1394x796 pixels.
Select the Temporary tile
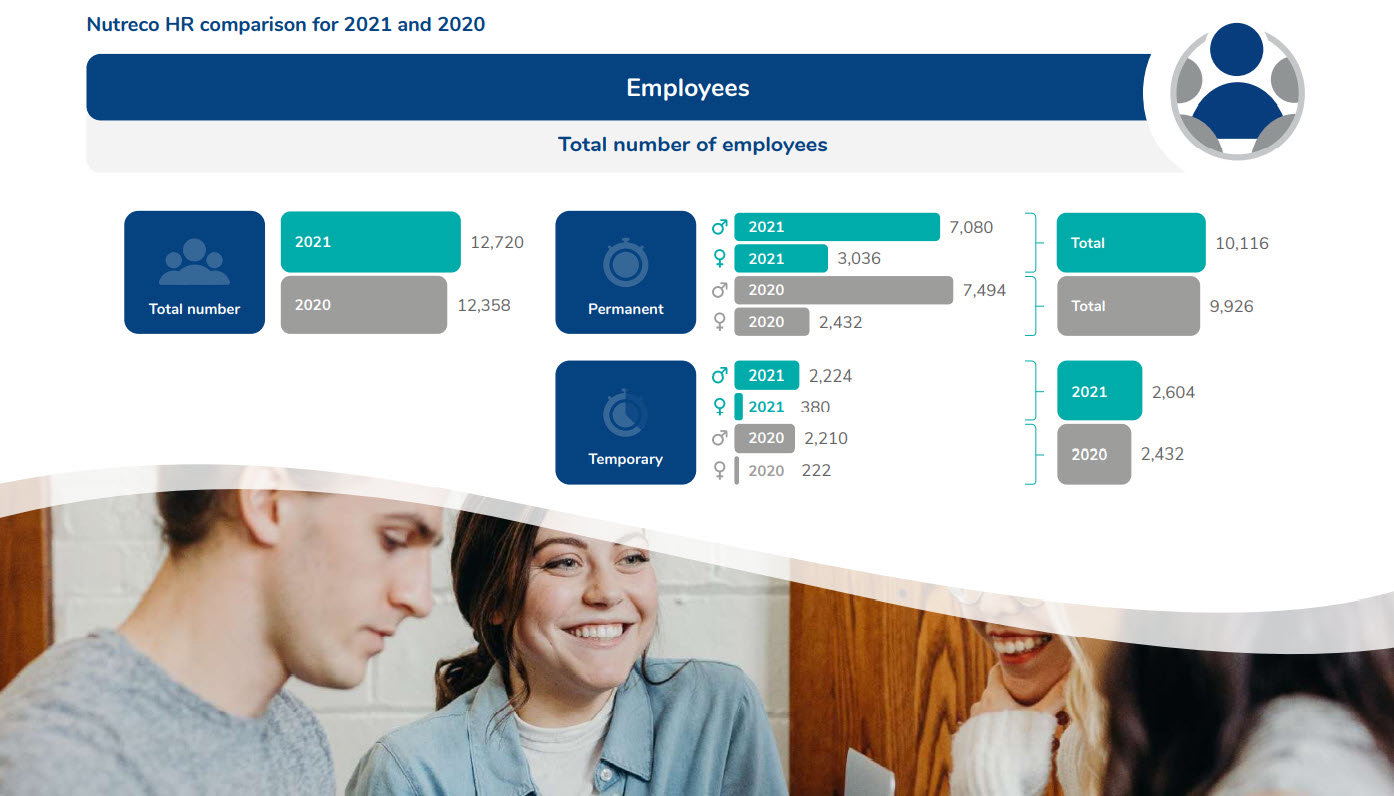625,422
